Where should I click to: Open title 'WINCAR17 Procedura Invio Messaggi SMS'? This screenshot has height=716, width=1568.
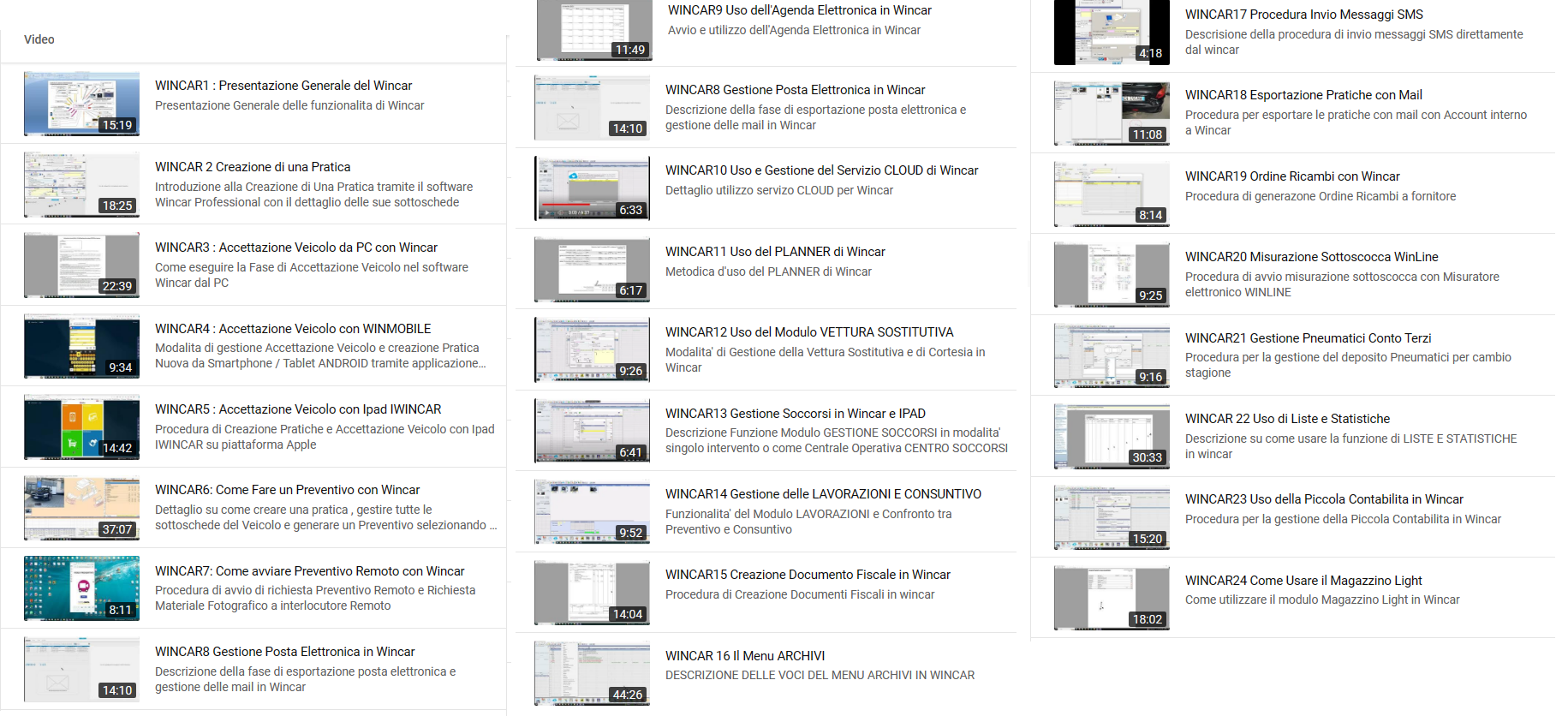(1304, 15)
